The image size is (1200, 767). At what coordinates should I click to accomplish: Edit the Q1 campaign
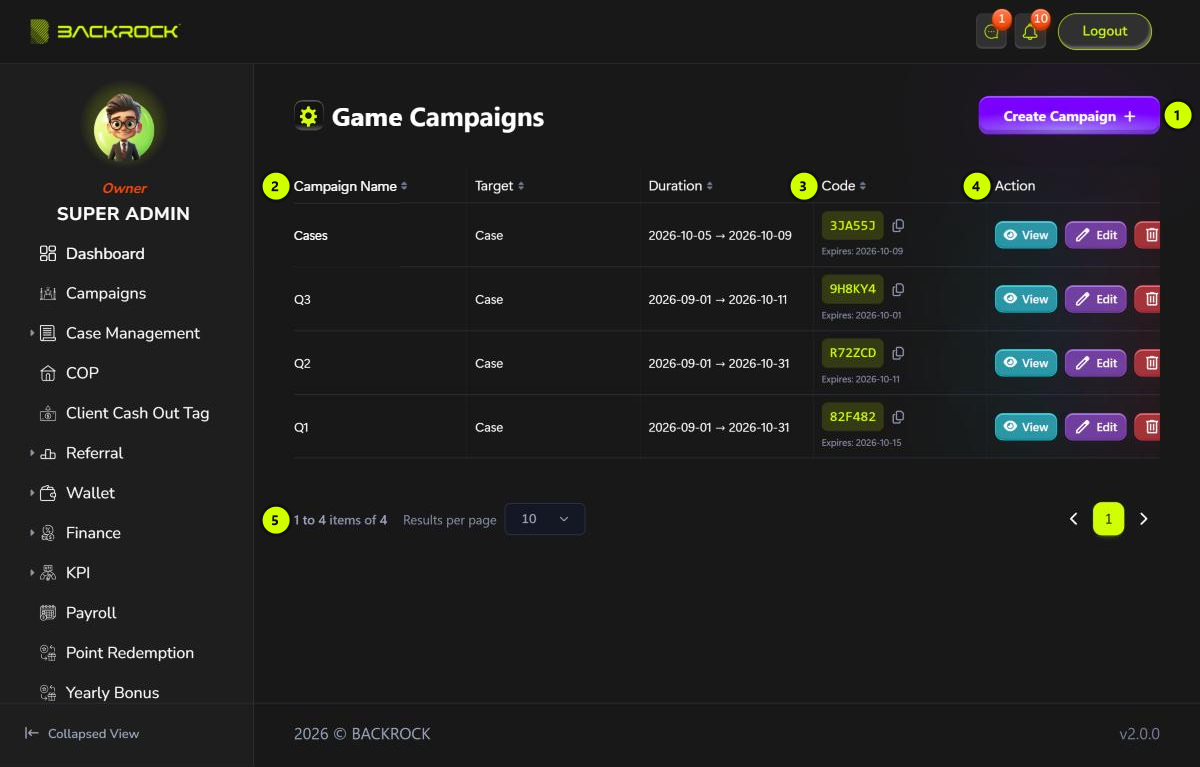click(x=1096, y=427)
